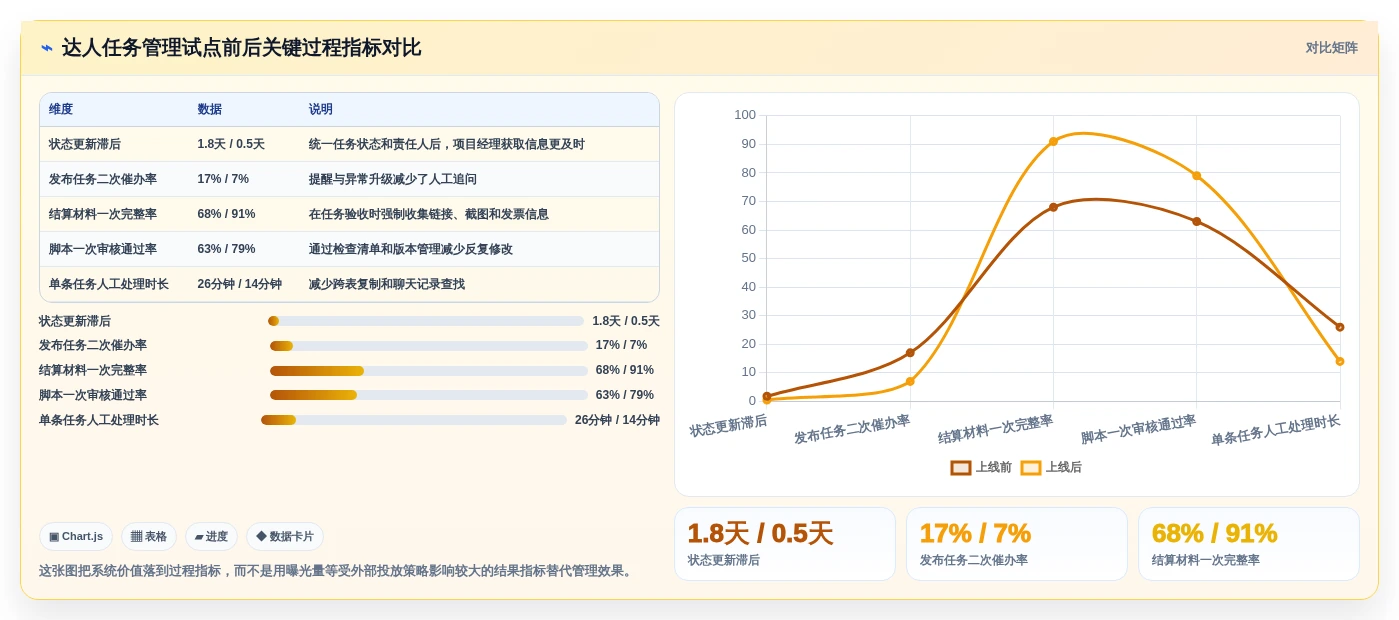
Task: Click 上线后 data point at 发布任务二次催办率
Action: [910, 381]
